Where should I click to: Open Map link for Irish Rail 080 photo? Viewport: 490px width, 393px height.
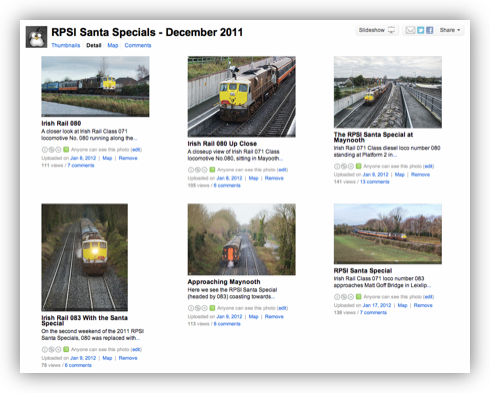point(107,158)
